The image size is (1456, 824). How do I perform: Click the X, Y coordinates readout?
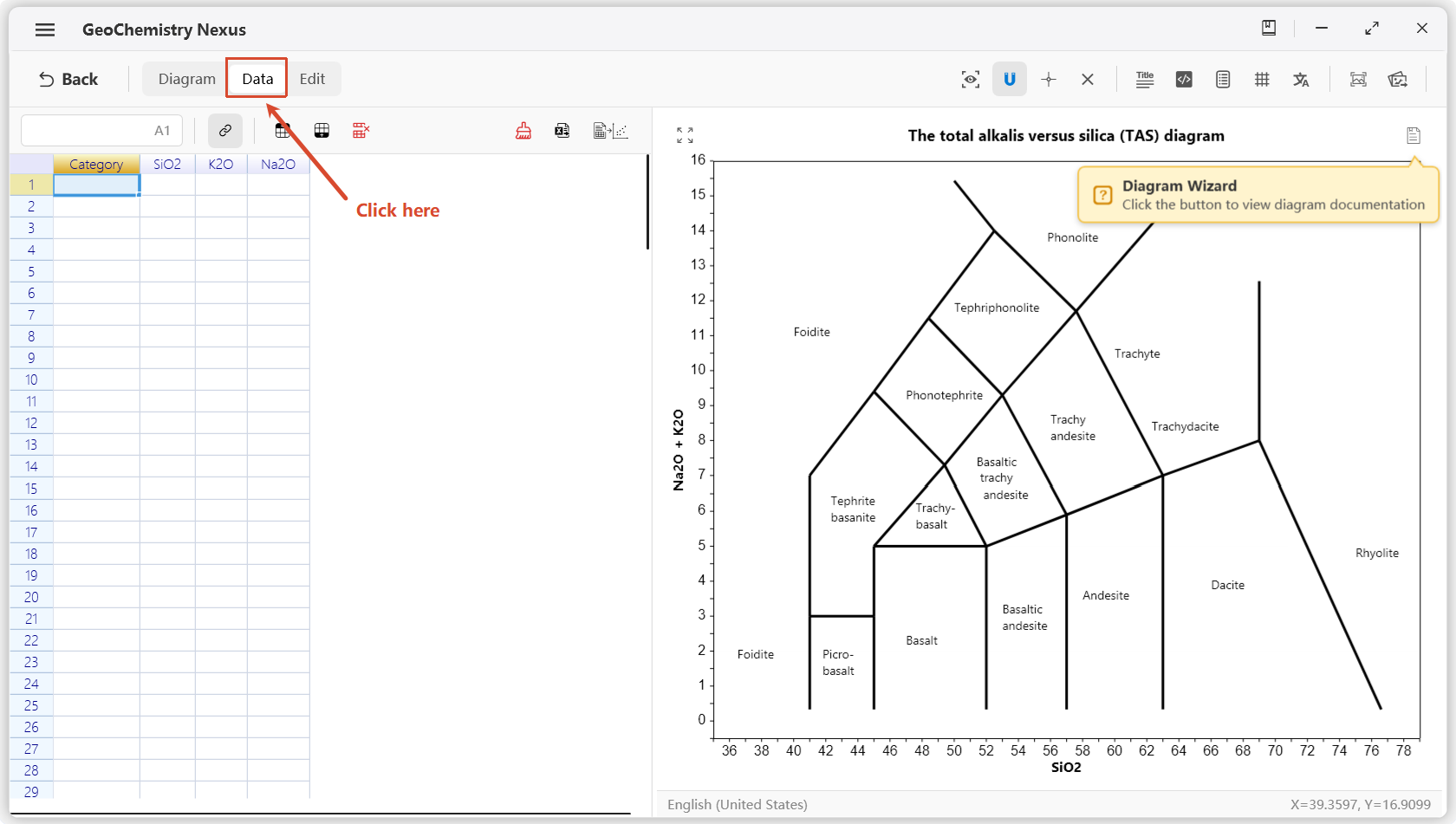1361,804
